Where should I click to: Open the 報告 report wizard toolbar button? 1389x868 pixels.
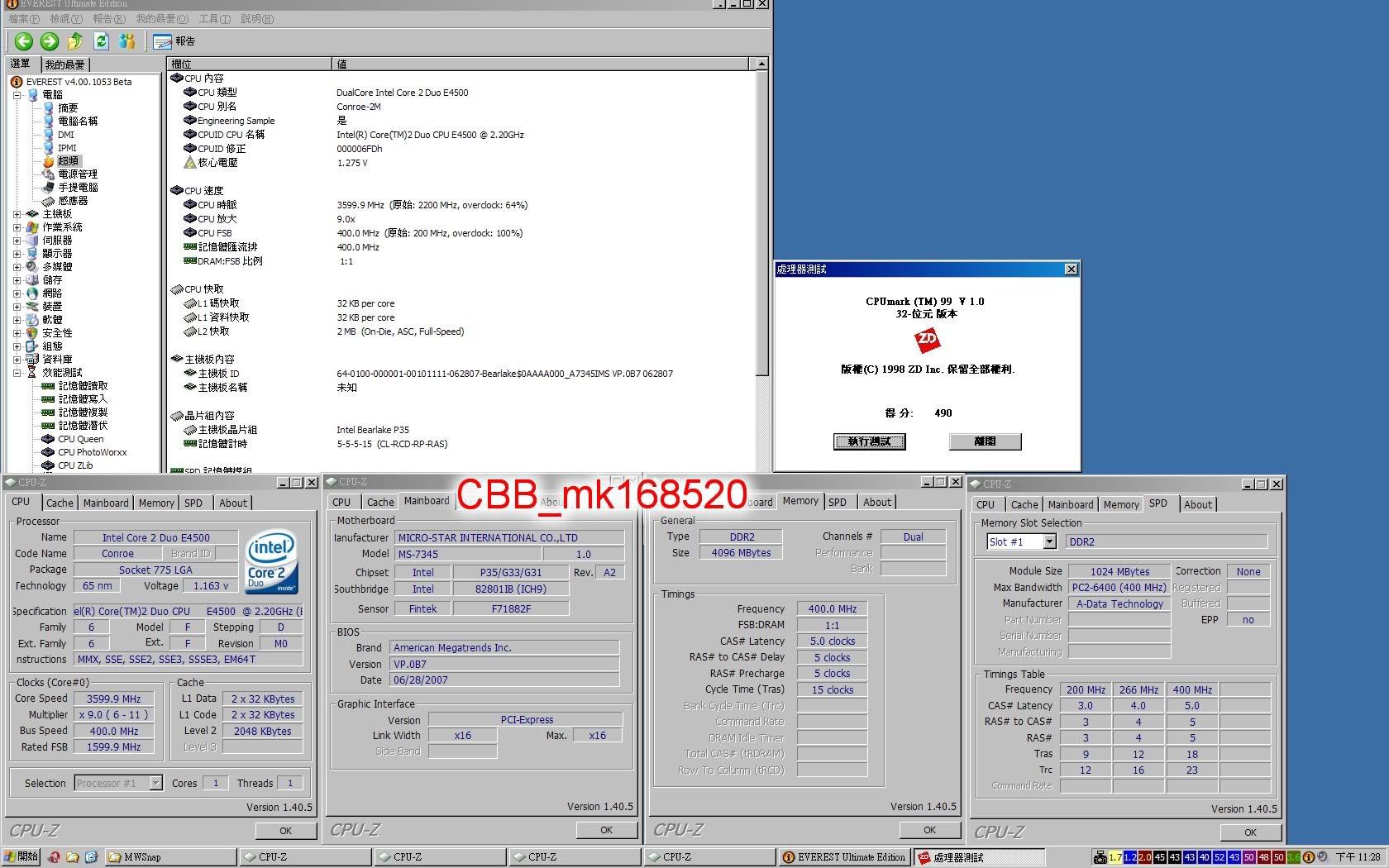tap(174, 41)
